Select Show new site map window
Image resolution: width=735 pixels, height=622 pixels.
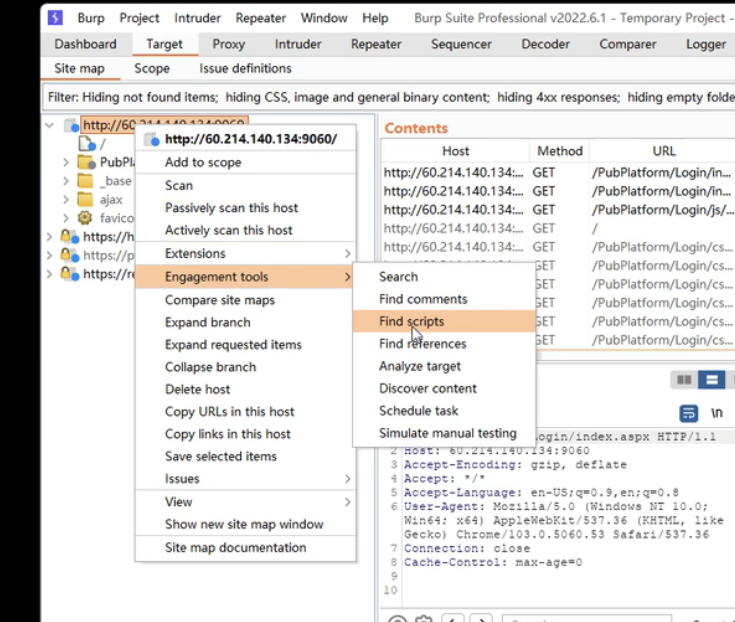[246, 524]
